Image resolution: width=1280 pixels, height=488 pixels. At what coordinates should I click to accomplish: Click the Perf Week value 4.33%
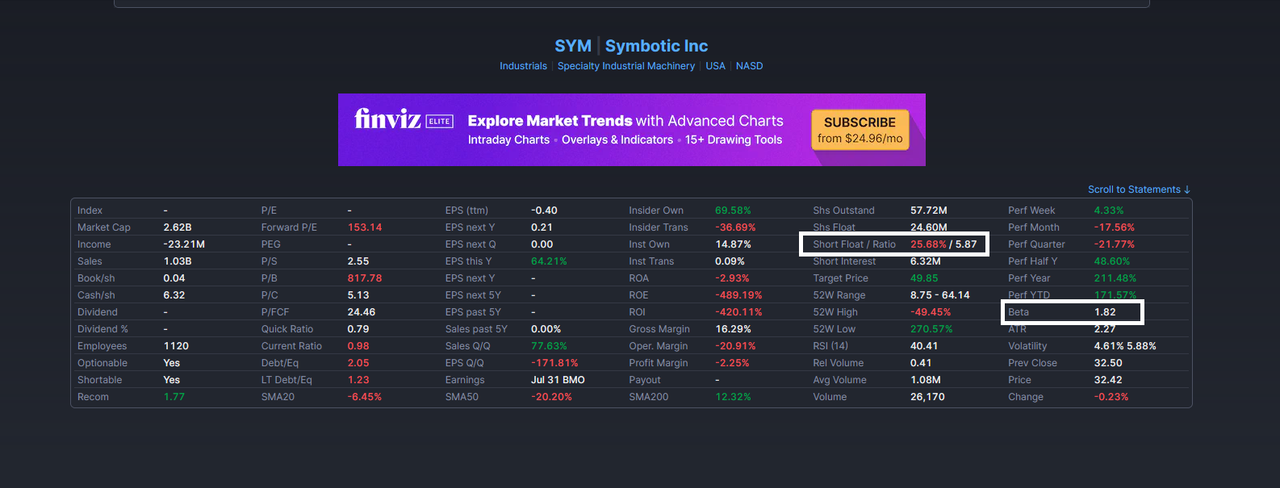[1110, 210]
